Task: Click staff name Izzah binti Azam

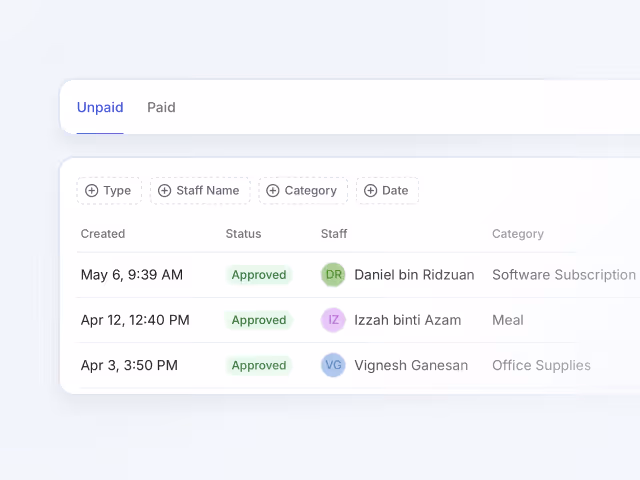Action: pos(408,320)
